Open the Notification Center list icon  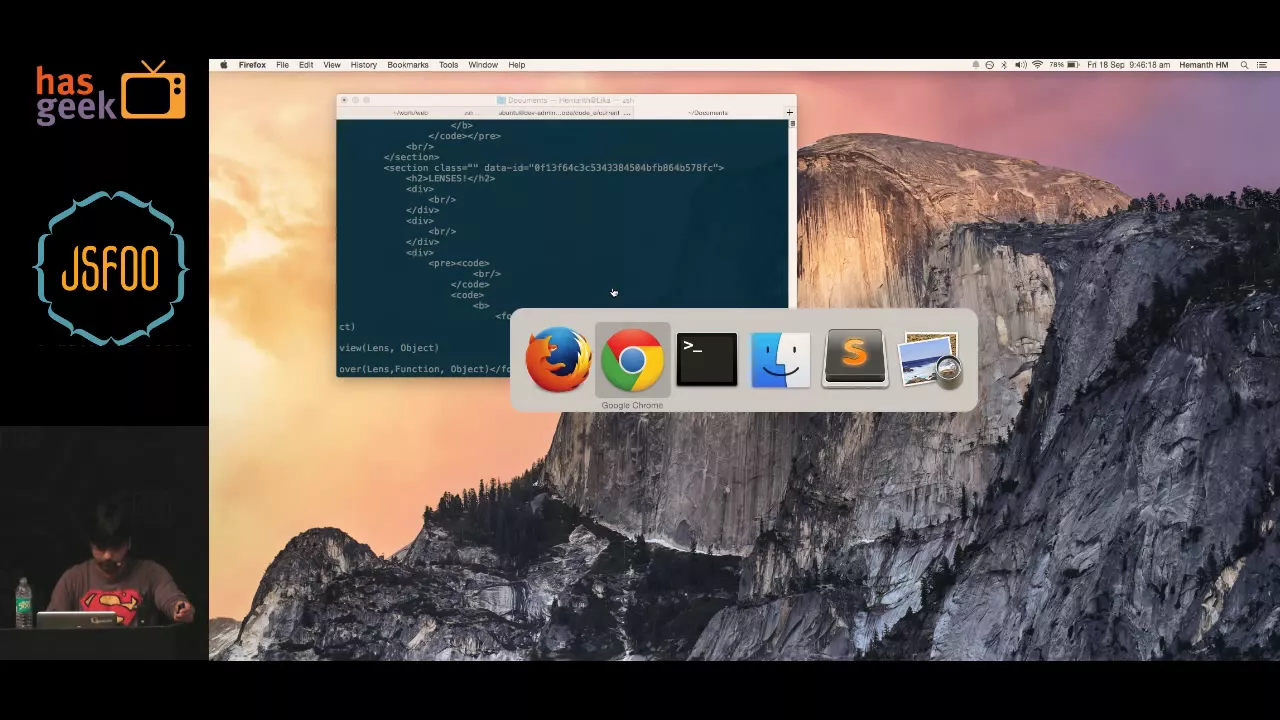point(1262,65)
